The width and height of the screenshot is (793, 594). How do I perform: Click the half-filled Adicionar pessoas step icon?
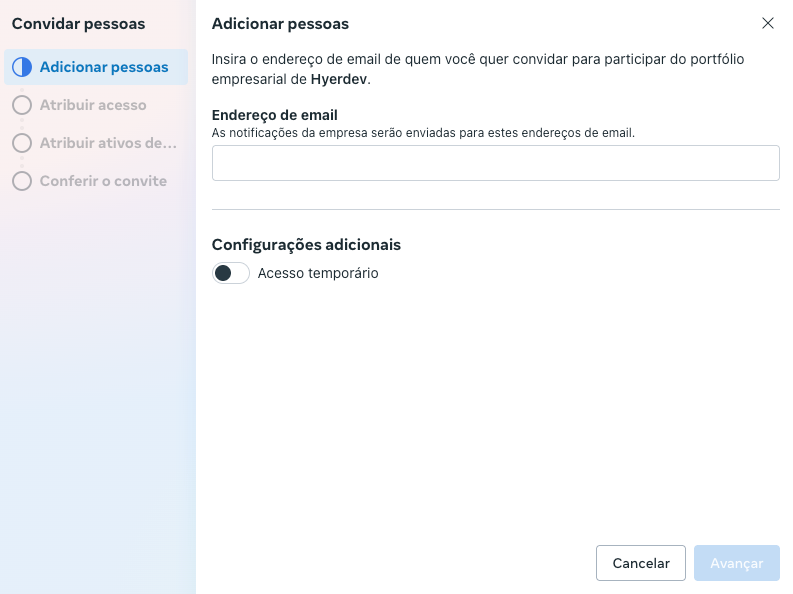point(22,68)
